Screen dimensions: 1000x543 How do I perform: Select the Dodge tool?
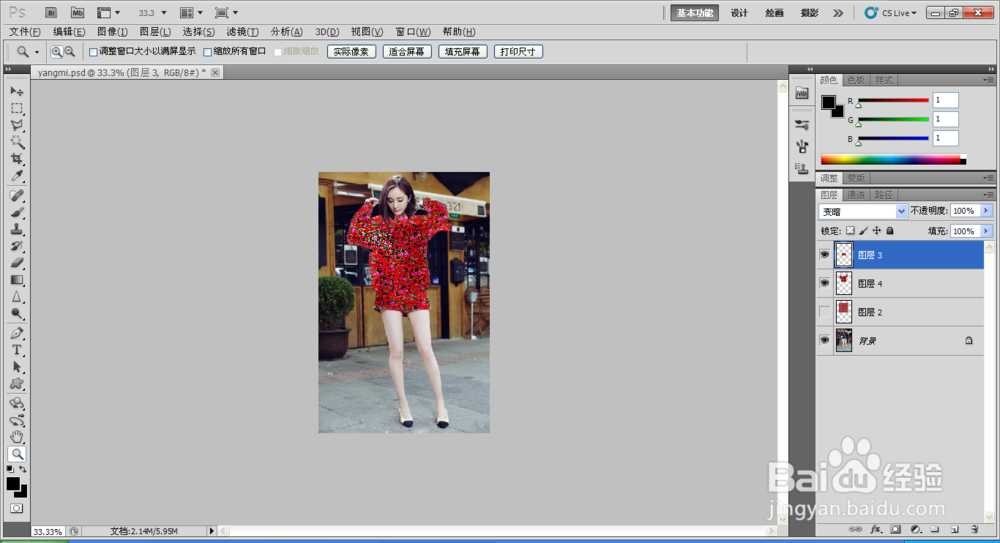click(17, 314)
